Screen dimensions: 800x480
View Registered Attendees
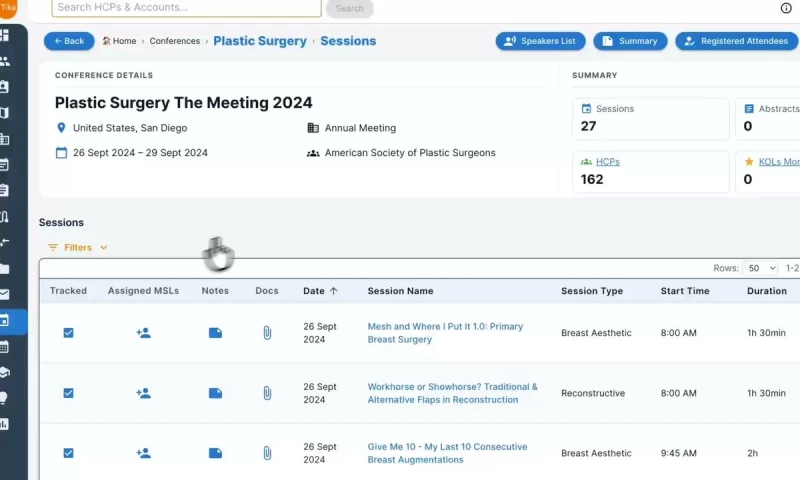coord(737,41)
